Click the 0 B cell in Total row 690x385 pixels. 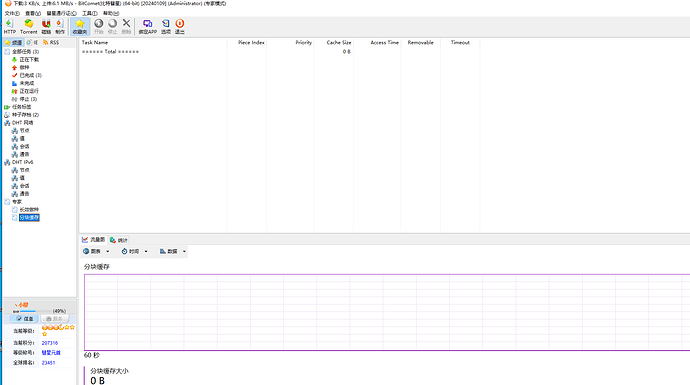click(x=346, y=51)
